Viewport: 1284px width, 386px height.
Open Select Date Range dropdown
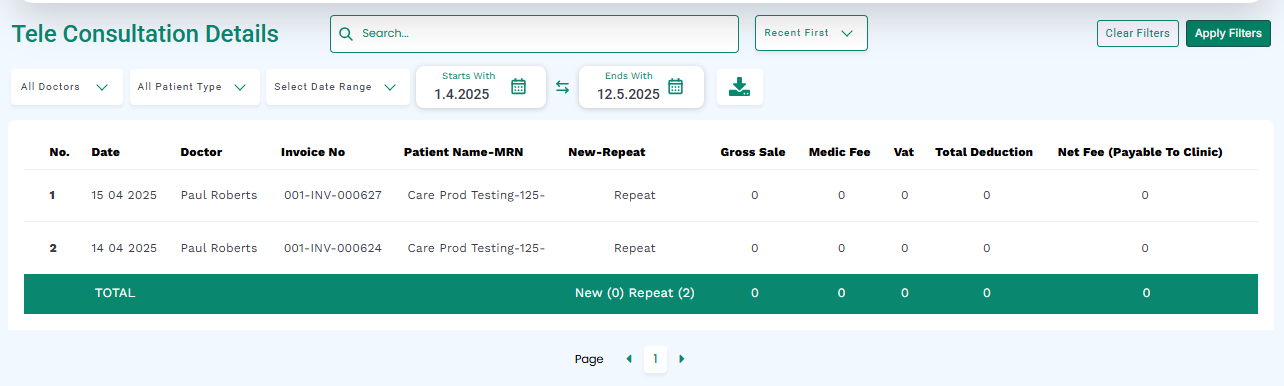(337, 87)
